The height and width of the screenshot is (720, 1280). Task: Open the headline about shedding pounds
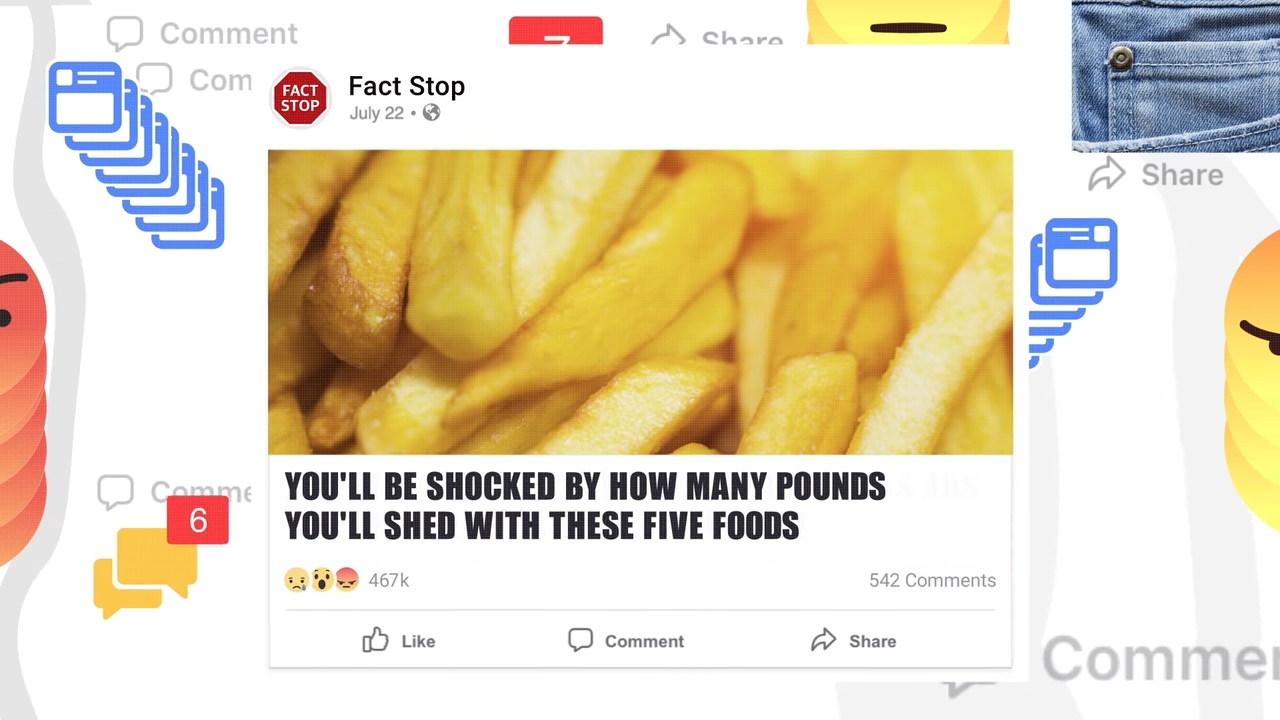pyautogui.click(x=585, y=506)
